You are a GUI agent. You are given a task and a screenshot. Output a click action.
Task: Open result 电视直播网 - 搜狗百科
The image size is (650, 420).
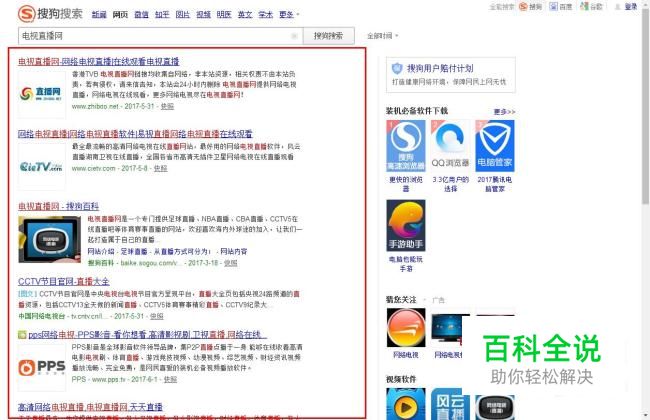point(58,206)
